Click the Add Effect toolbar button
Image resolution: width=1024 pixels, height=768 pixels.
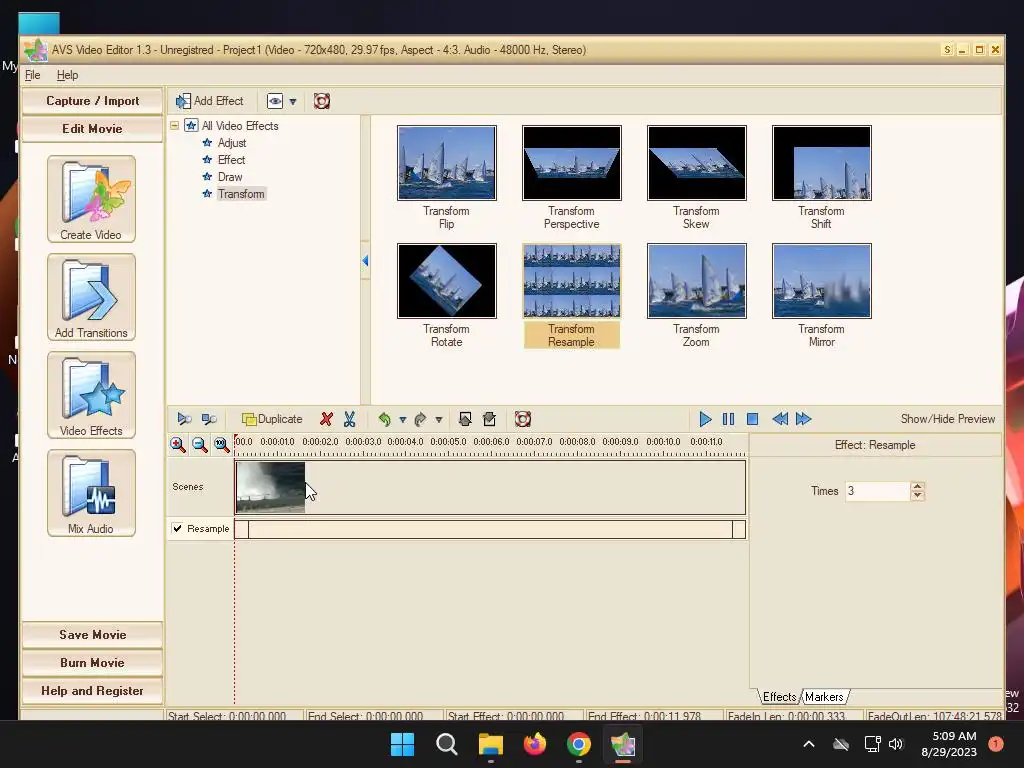(x=209, y=101)
